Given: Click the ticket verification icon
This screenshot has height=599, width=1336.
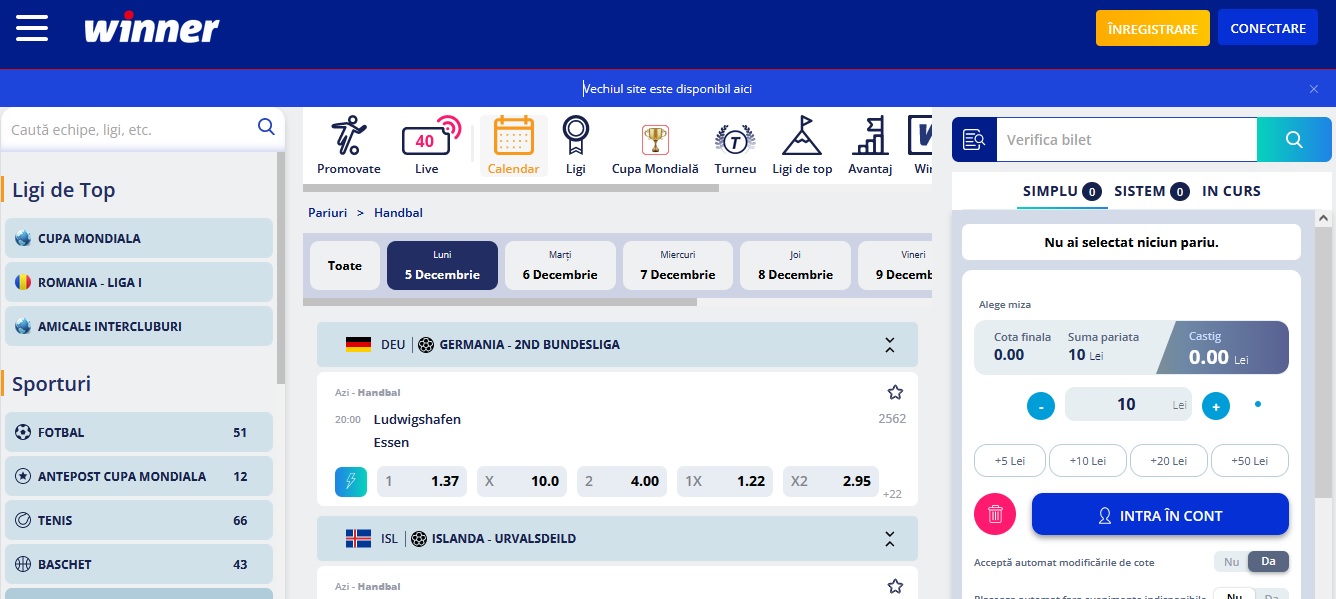Looking at the screenshot, I should [x=974, y=140].
